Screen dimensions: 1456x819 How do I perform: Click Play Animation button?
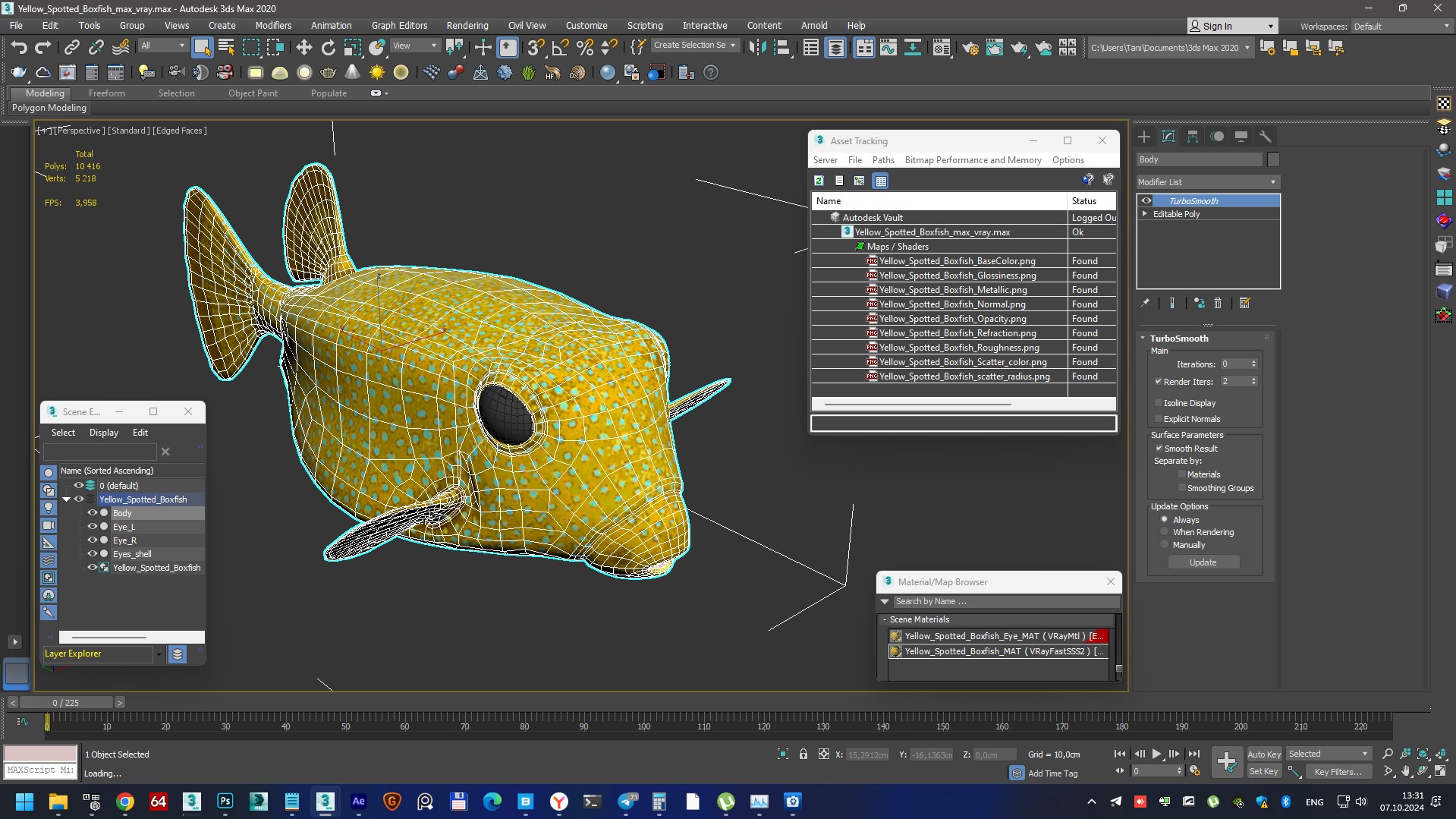pos(1156,754)
